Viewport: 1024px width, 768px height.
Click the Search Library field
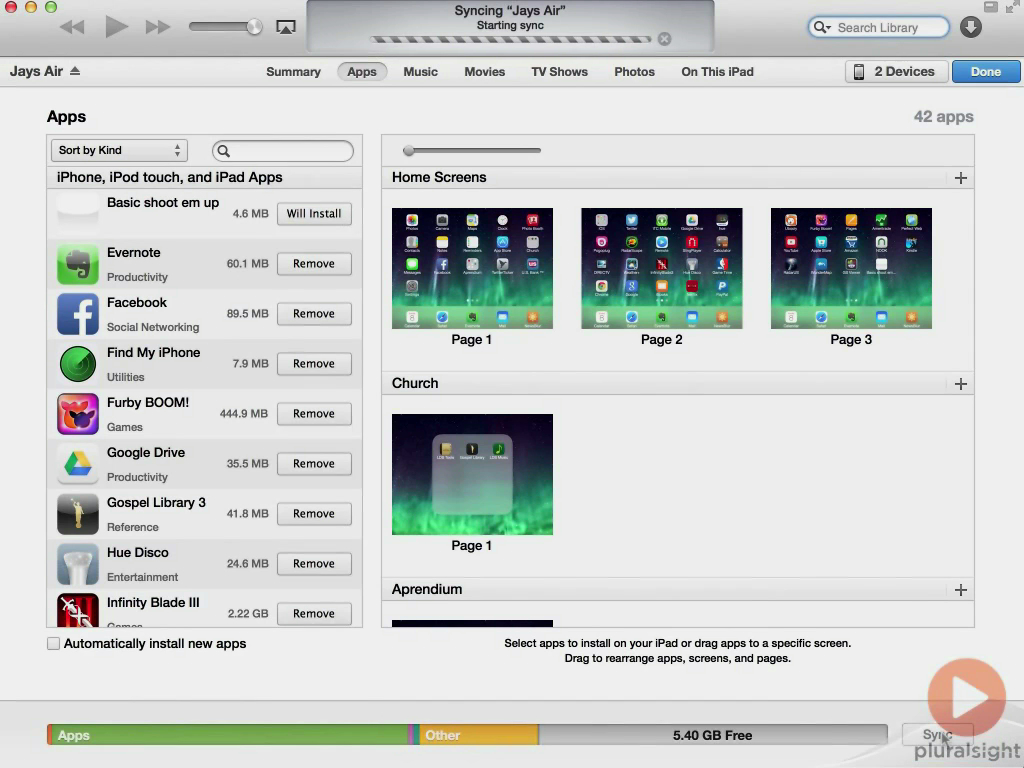pyautogui.click(x=878, y=27)
